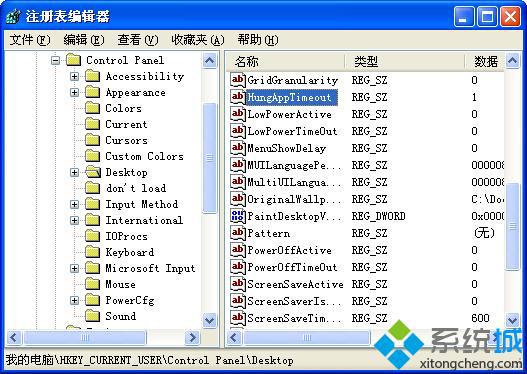Click the tree pane scroll down arrow
Screen dimensions: 527x374
[209, 320]
